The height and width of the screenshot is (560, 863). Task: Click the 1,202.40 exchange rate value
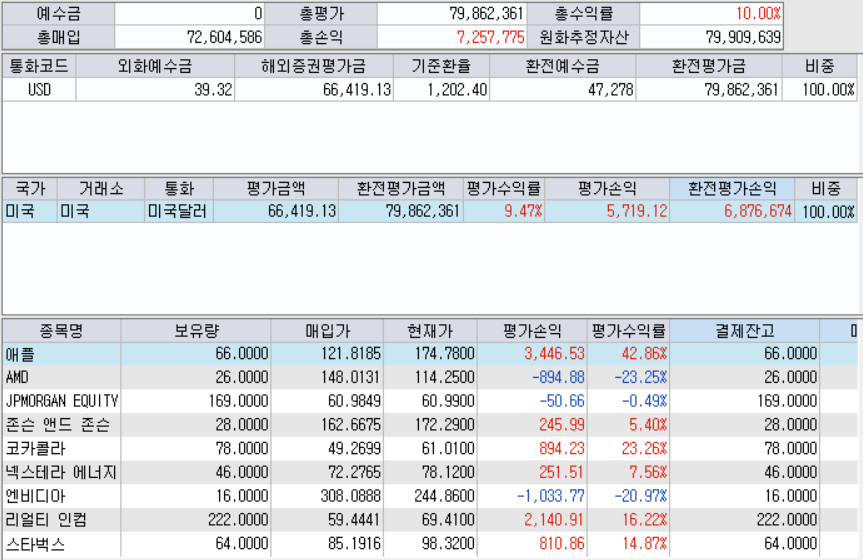point(441,89)
